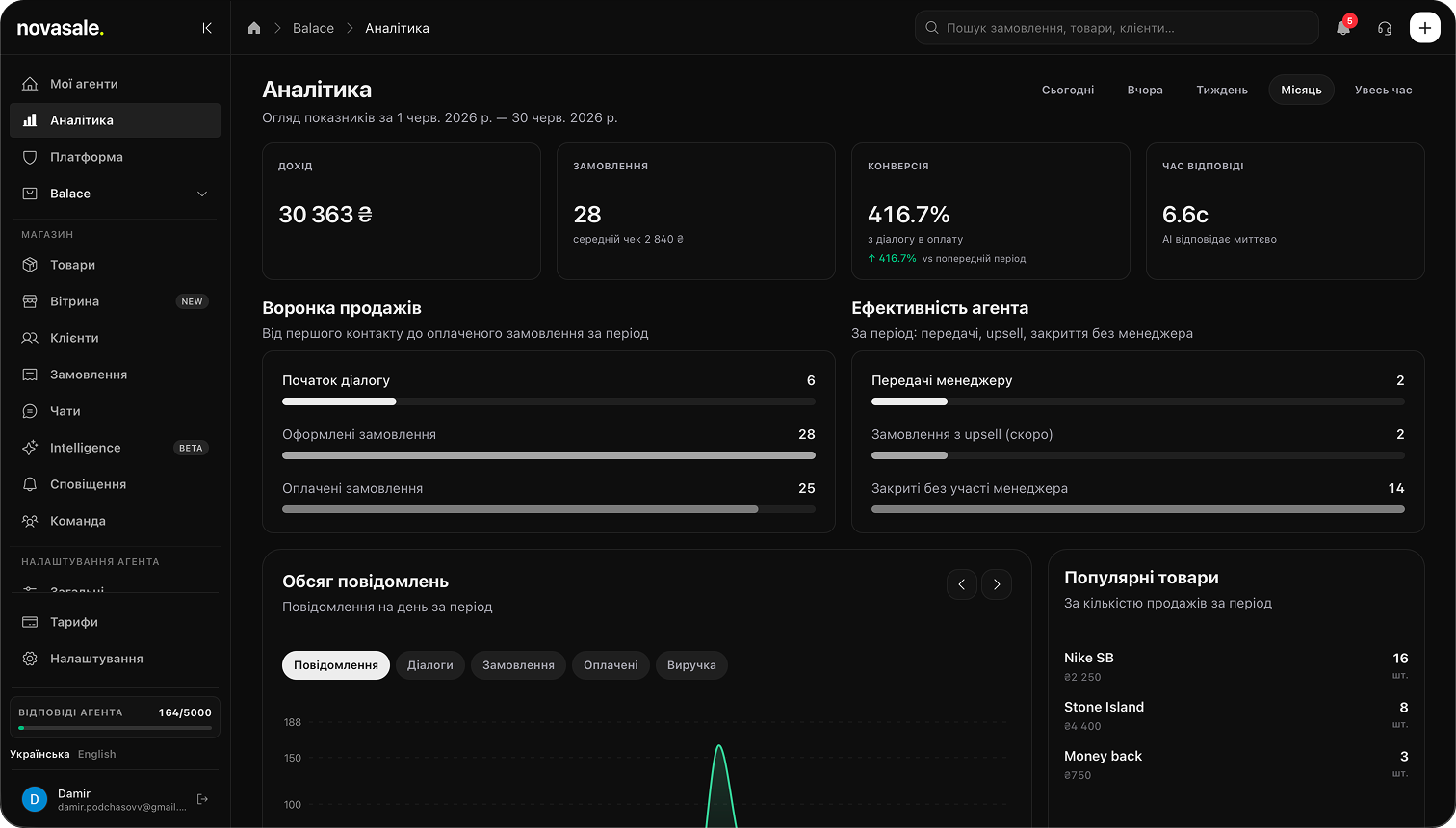Click the bell icon beside Сповіщення
Viewport: 1456px width, 828px height.
(30, 484)
